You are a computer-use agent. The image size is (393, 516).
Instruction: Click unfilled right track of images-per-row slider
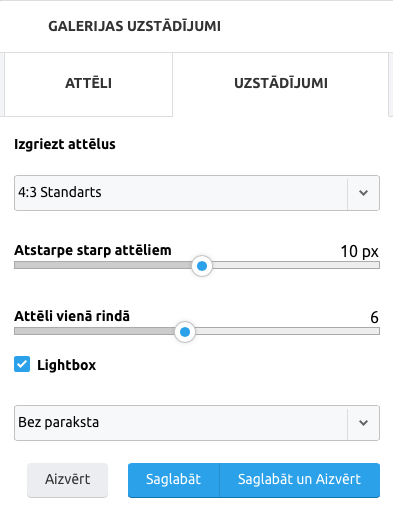(x=287, y=331)
